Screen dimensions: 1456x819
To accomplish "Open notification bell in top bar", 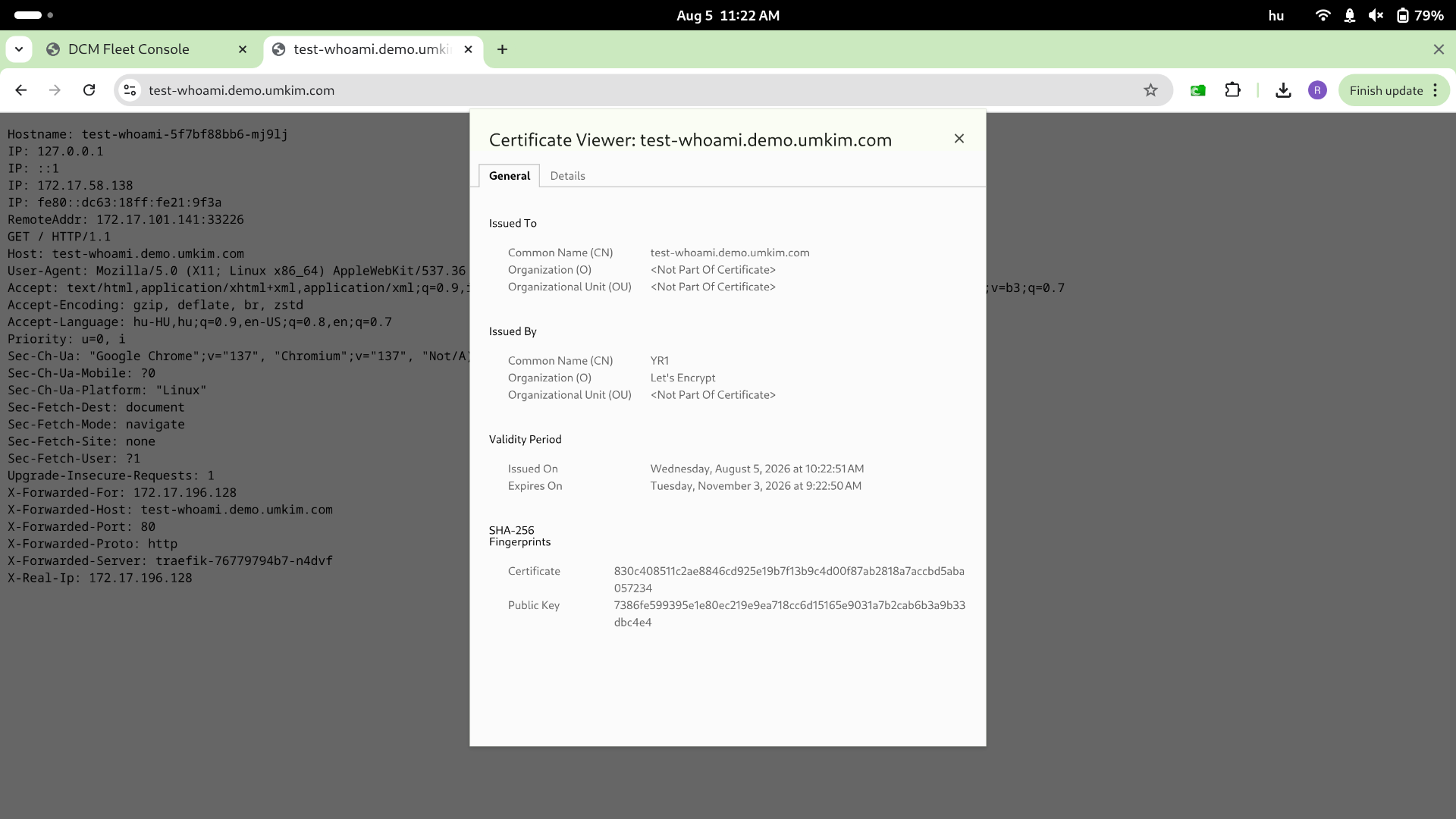I will 1349,15.
